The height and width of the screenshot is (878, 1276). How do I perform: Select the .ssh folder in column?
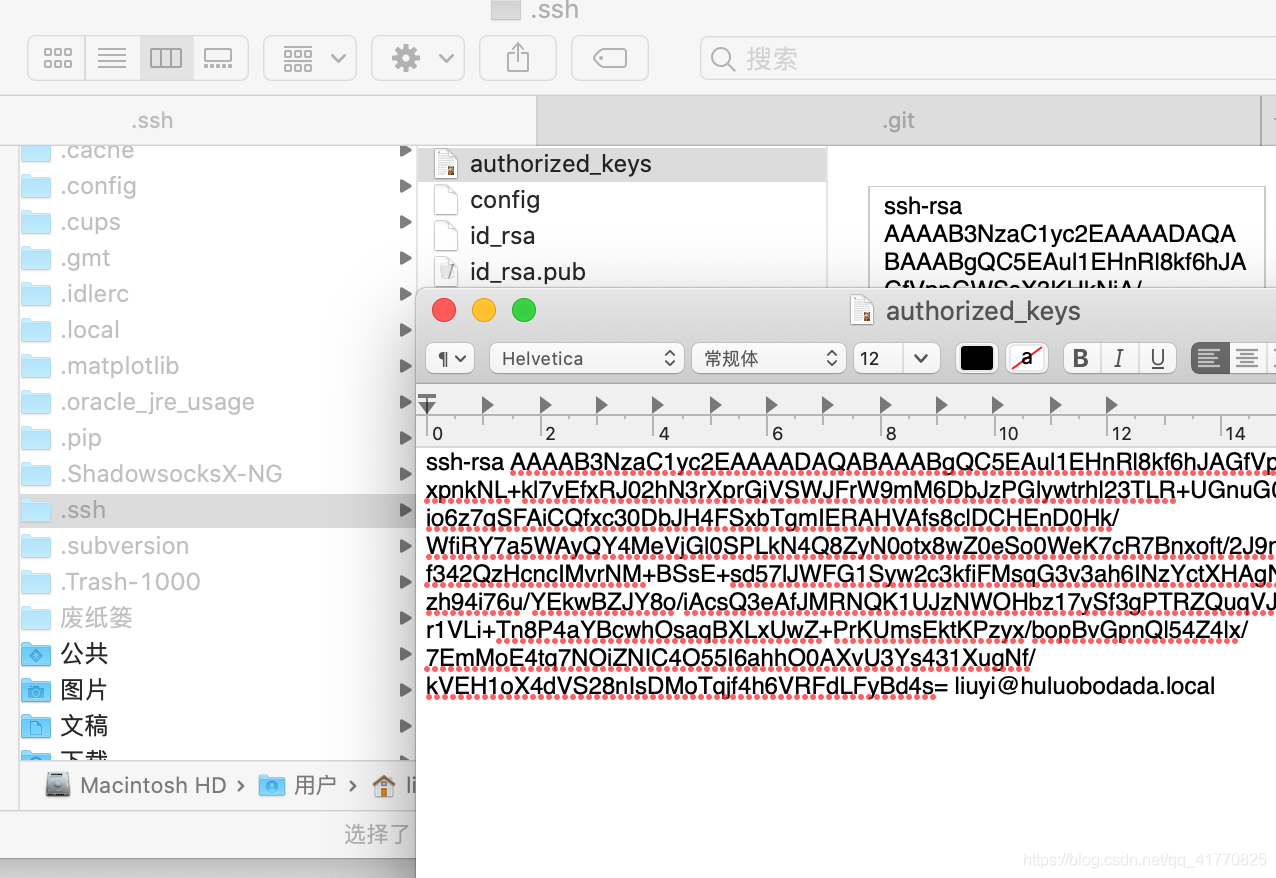pyautogui.click(x=217, y=510)
